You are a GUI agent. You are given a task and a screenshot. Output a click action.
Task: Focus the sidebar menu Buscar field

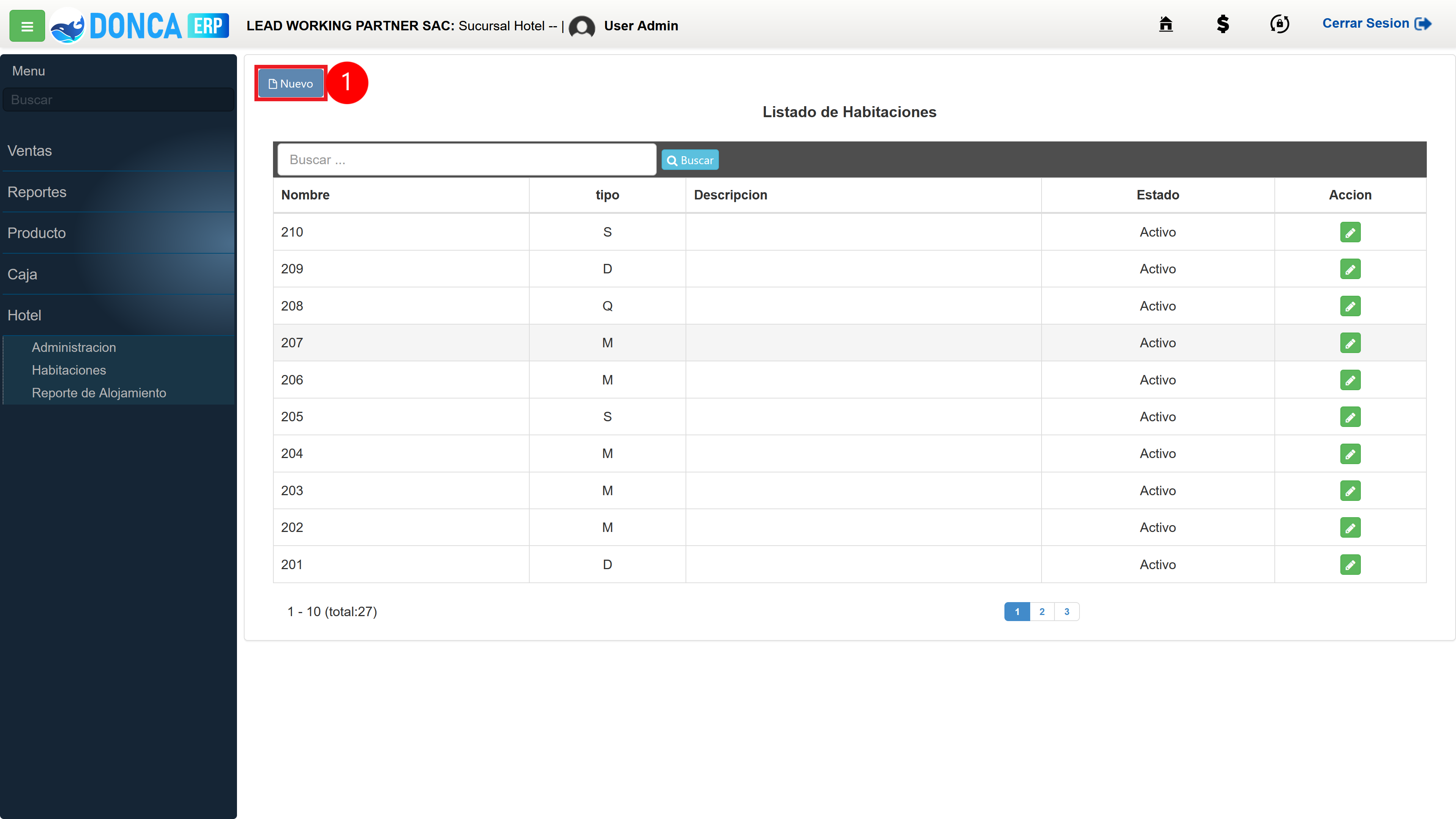point(118,99)
